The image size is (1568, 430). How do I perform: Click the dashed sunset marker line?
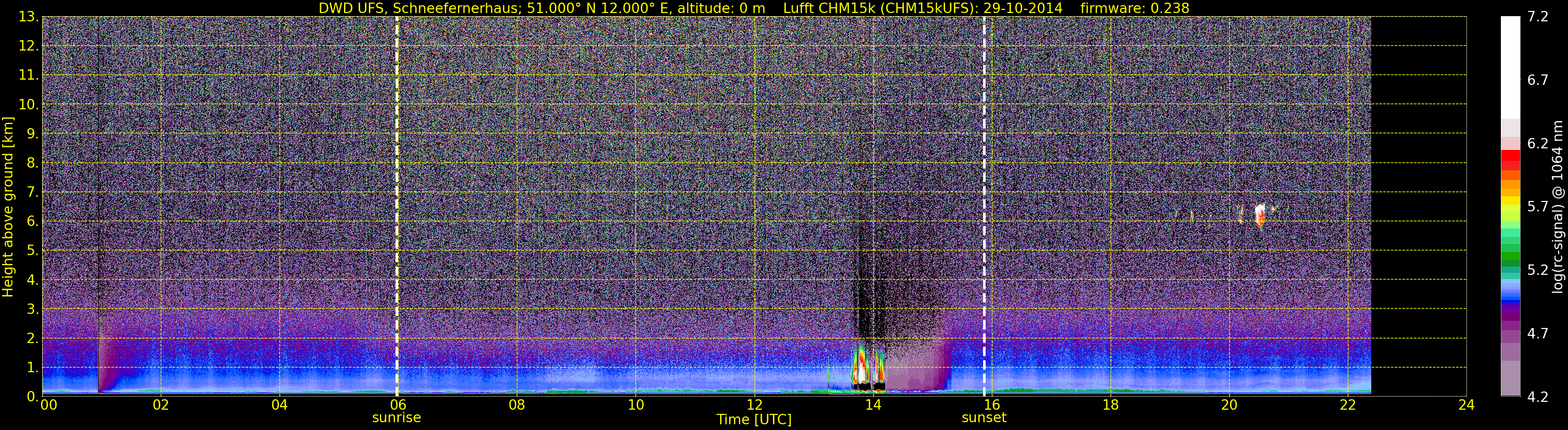984,207
